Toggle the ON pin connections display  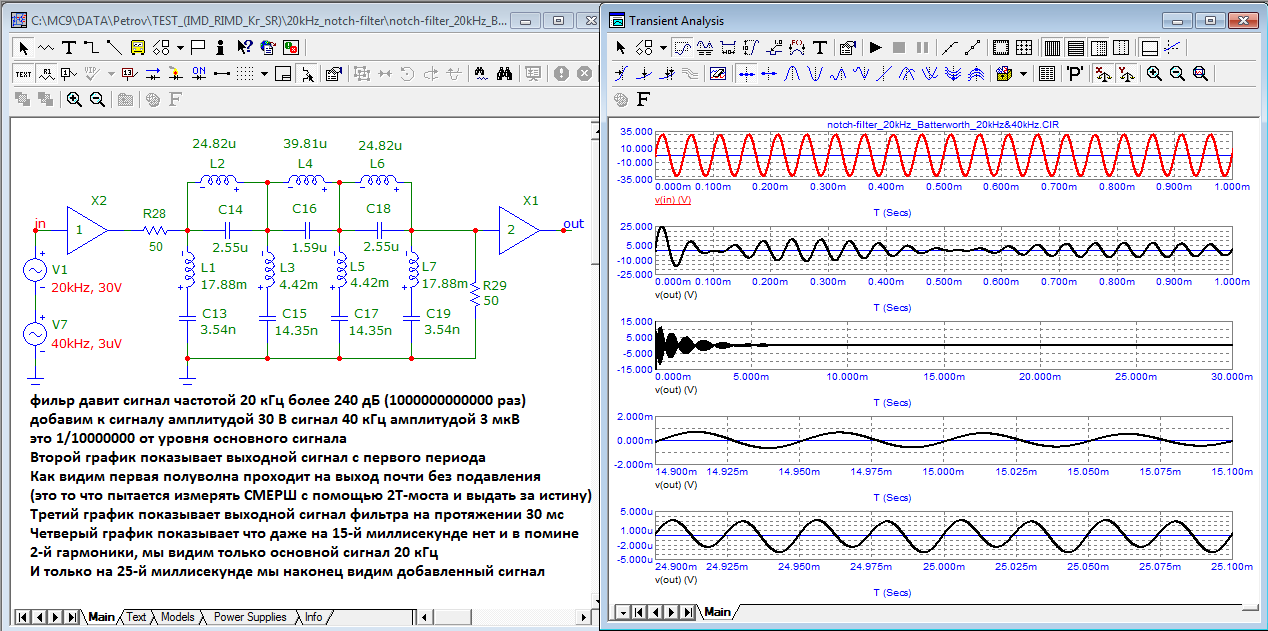pos(199,73)
